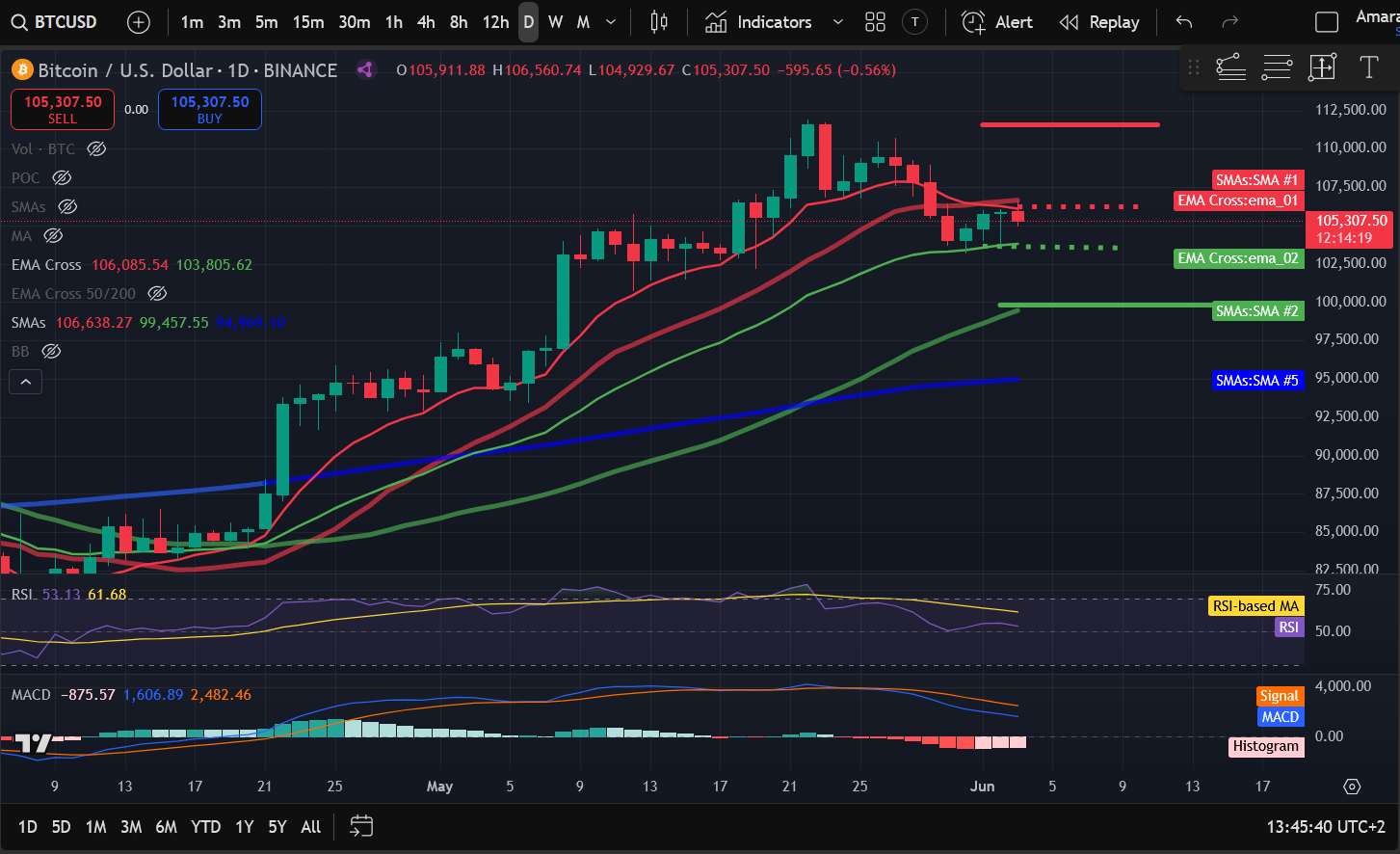Click the SELL 105,307.50 button
This screenshot has height=854, width=1400.
(x=63, y=109)
